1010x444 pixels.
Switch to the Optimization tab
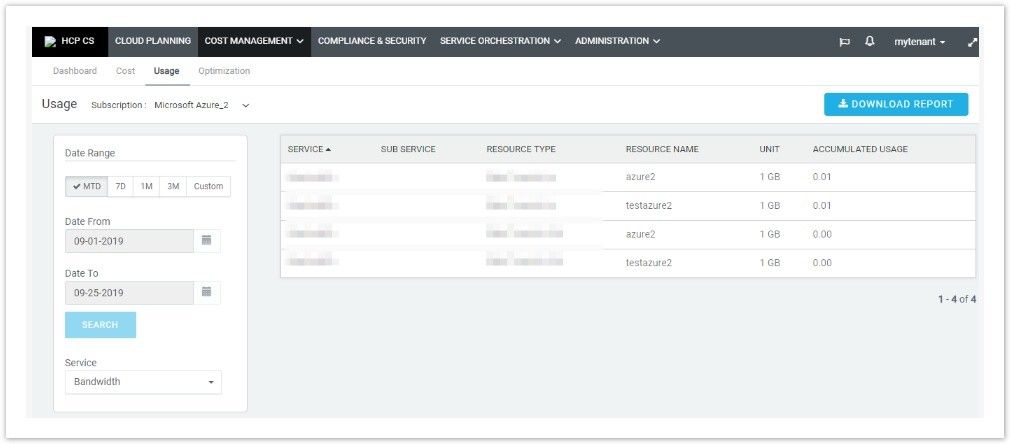pyautogui.click(x=224, y=71)
